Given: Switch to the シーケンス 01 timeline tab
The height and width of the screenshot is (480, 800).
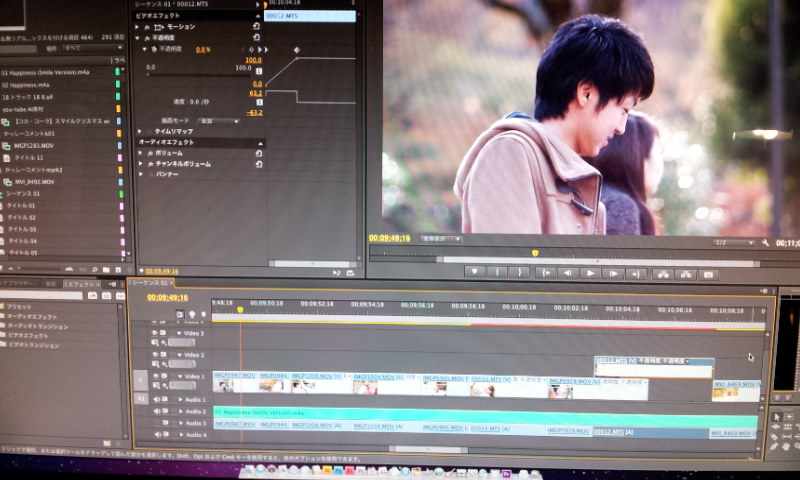Looking at the screenshot, I should (151, 283).
